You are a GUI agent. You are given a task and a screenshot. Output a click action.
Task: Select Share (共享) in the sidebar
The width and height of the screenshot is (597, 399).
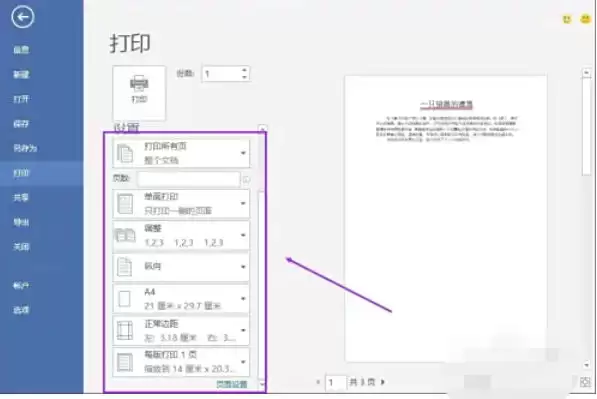point(21,198)
